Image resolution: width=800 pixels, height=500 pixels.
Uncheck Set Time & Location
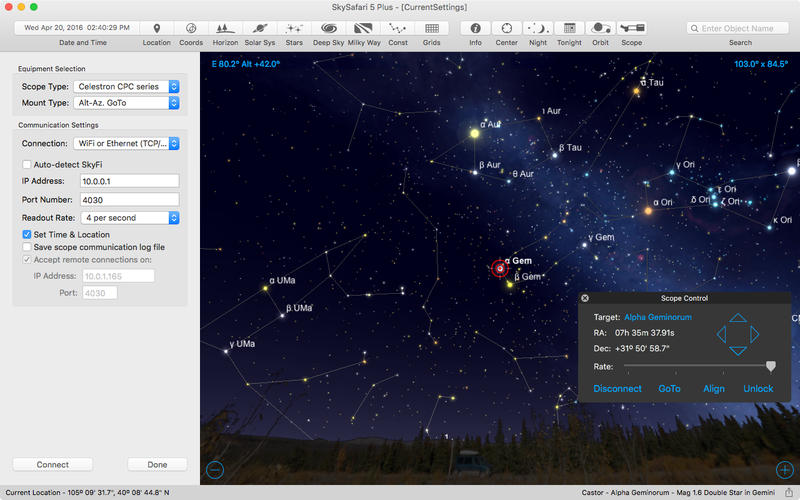tap(27, 234)
